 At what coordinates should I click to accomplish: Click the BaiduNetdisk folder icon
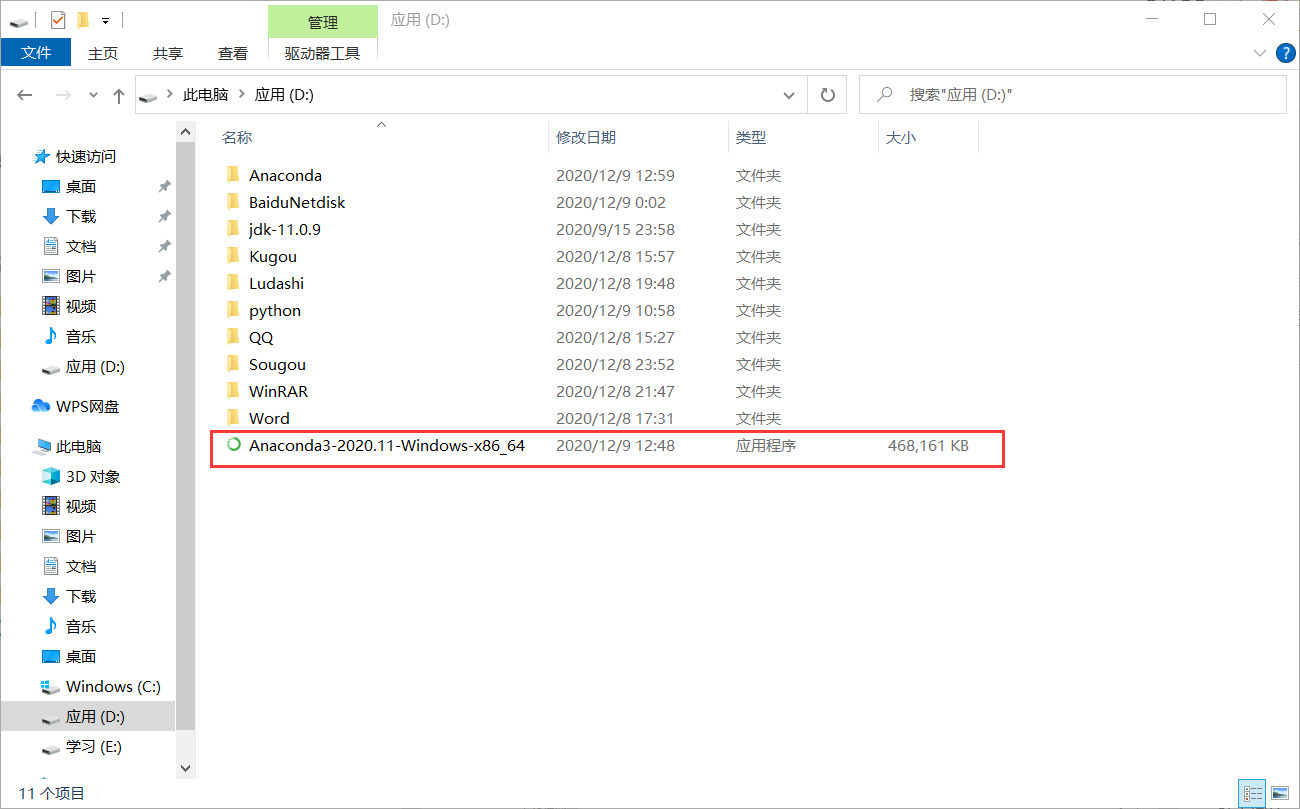pyautogui.click(x=233, y=202)
